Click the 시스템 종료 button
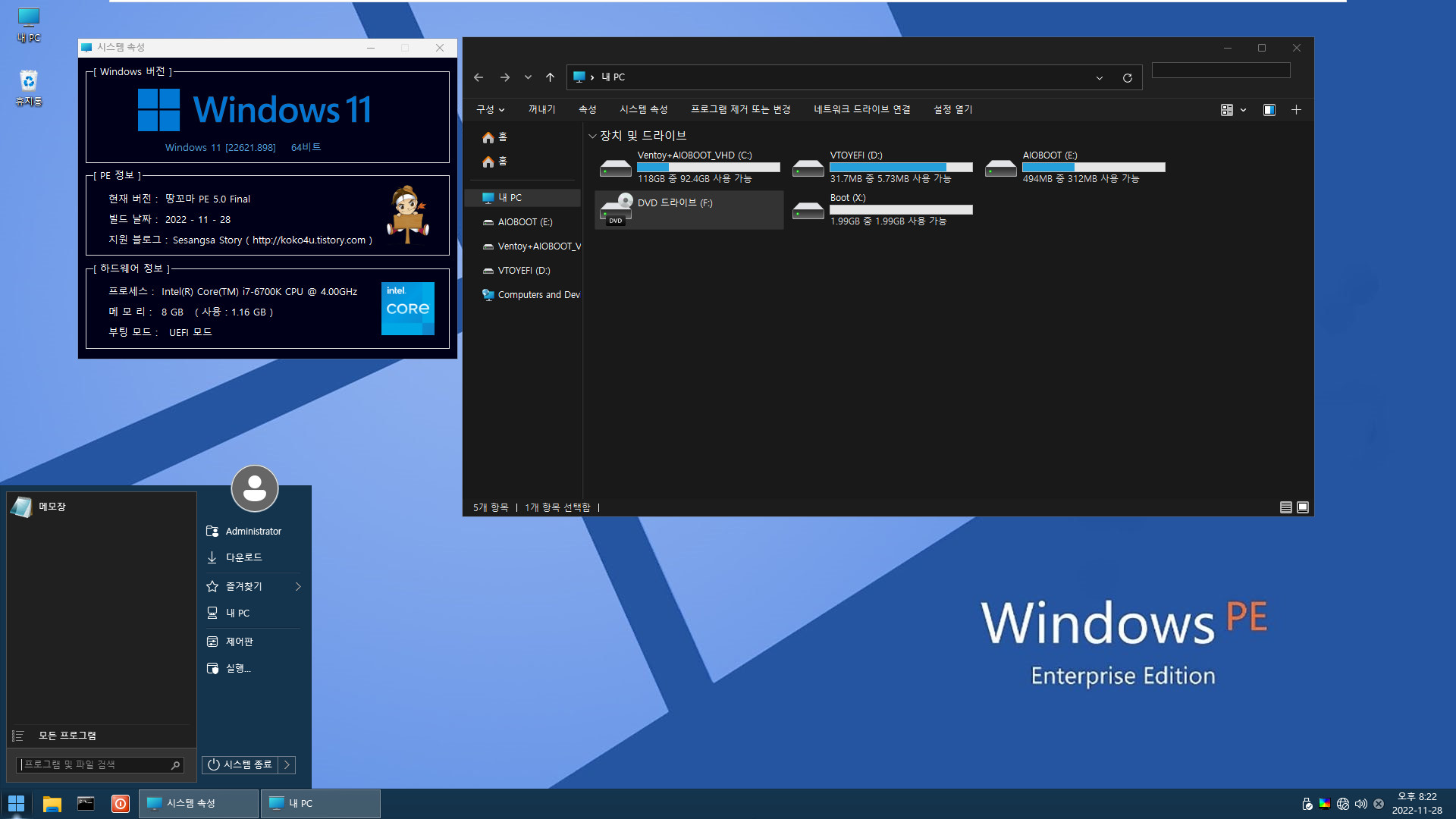1456x819 pixels. coord(240,764)
